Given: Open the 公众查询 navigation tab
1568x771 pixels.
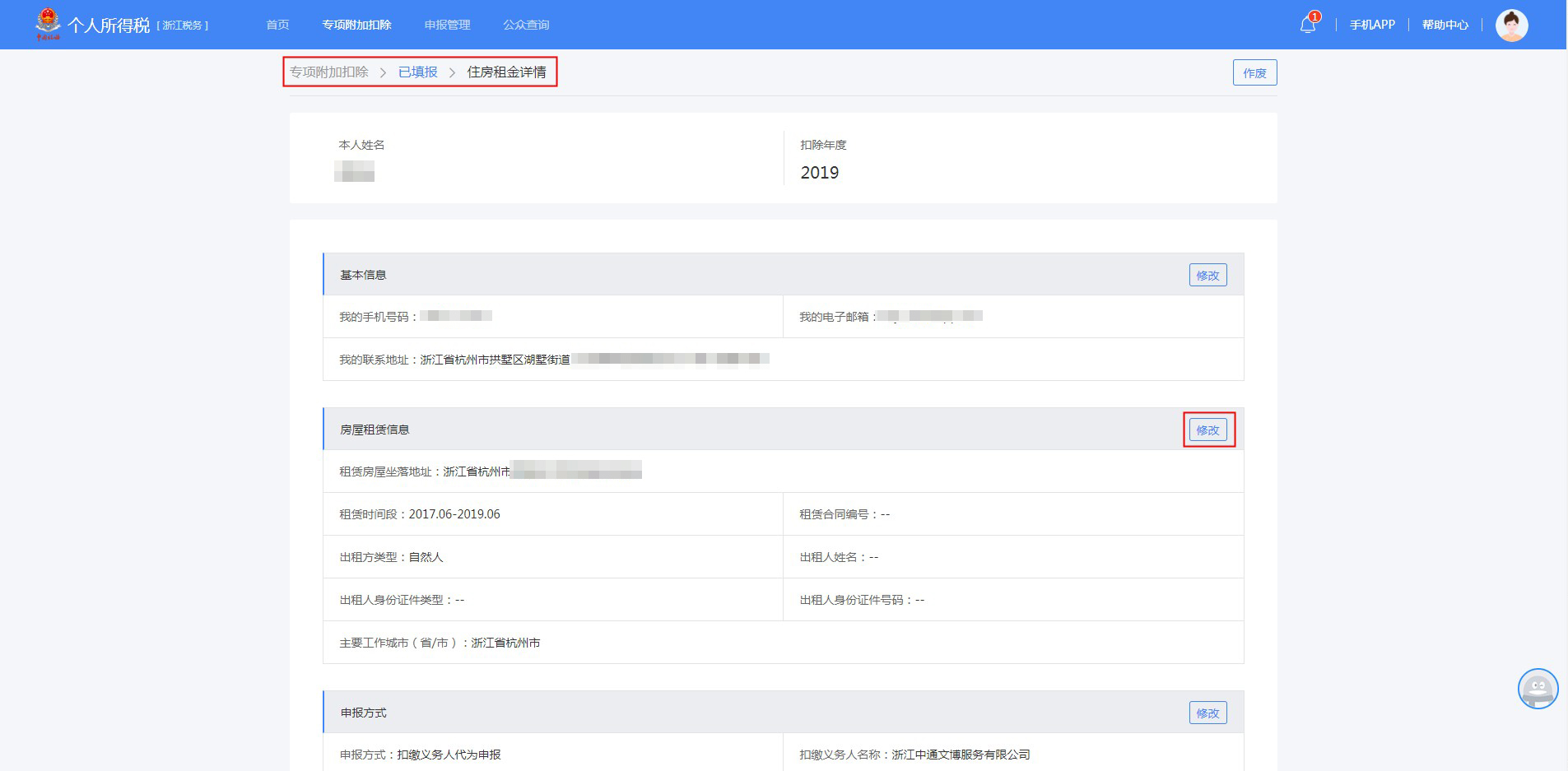Looking at the screenshot, I should (526, 25).
